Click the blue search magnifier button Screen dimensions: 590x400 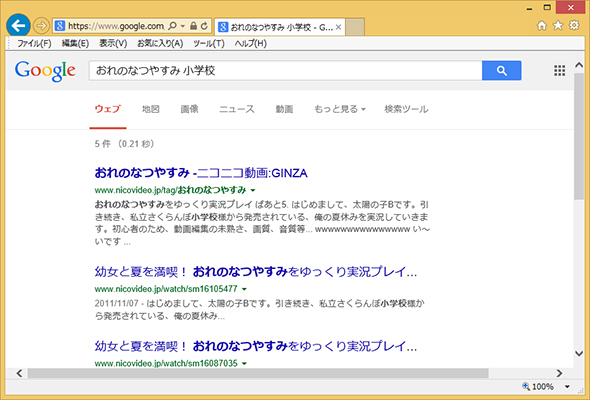[x=502, y=70]
